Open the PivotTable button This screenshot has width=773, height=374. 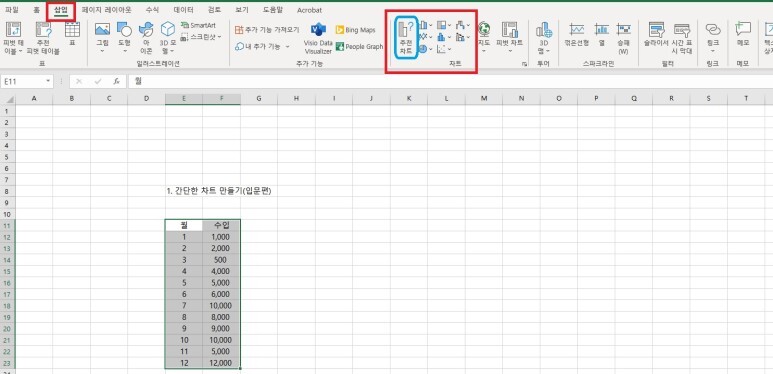[13, 38]
